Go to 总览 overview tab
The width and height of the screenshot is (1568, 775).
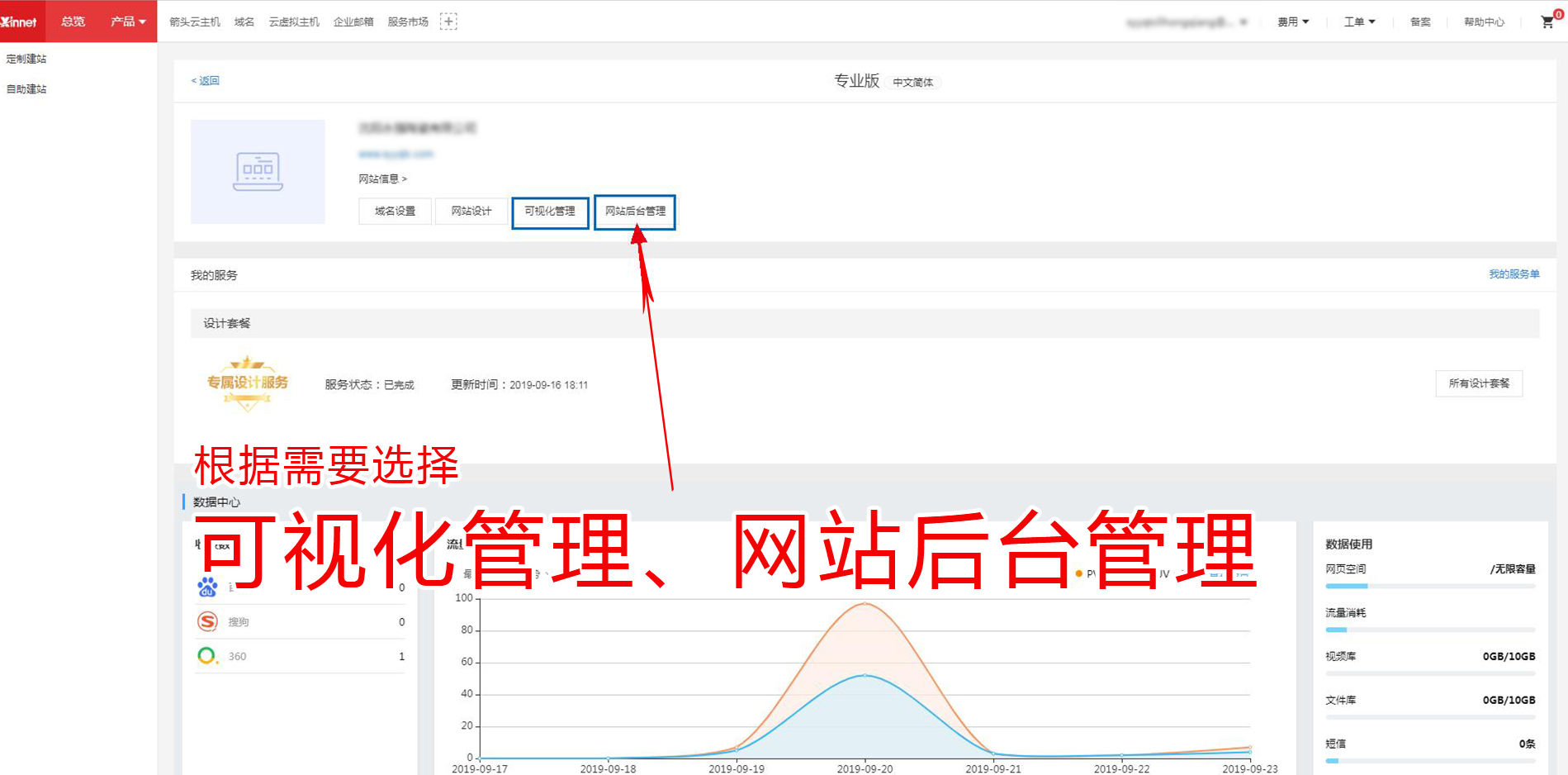click(73, 21)
